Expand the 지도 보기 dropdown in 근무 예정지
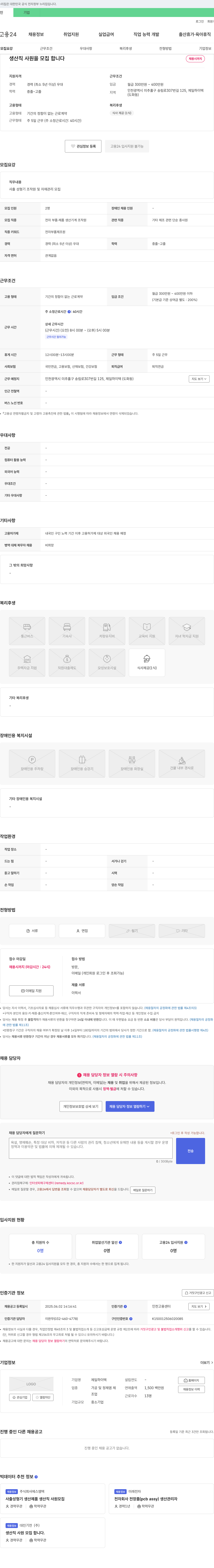This screenshot has width=214, height=1568. (199, 379)
